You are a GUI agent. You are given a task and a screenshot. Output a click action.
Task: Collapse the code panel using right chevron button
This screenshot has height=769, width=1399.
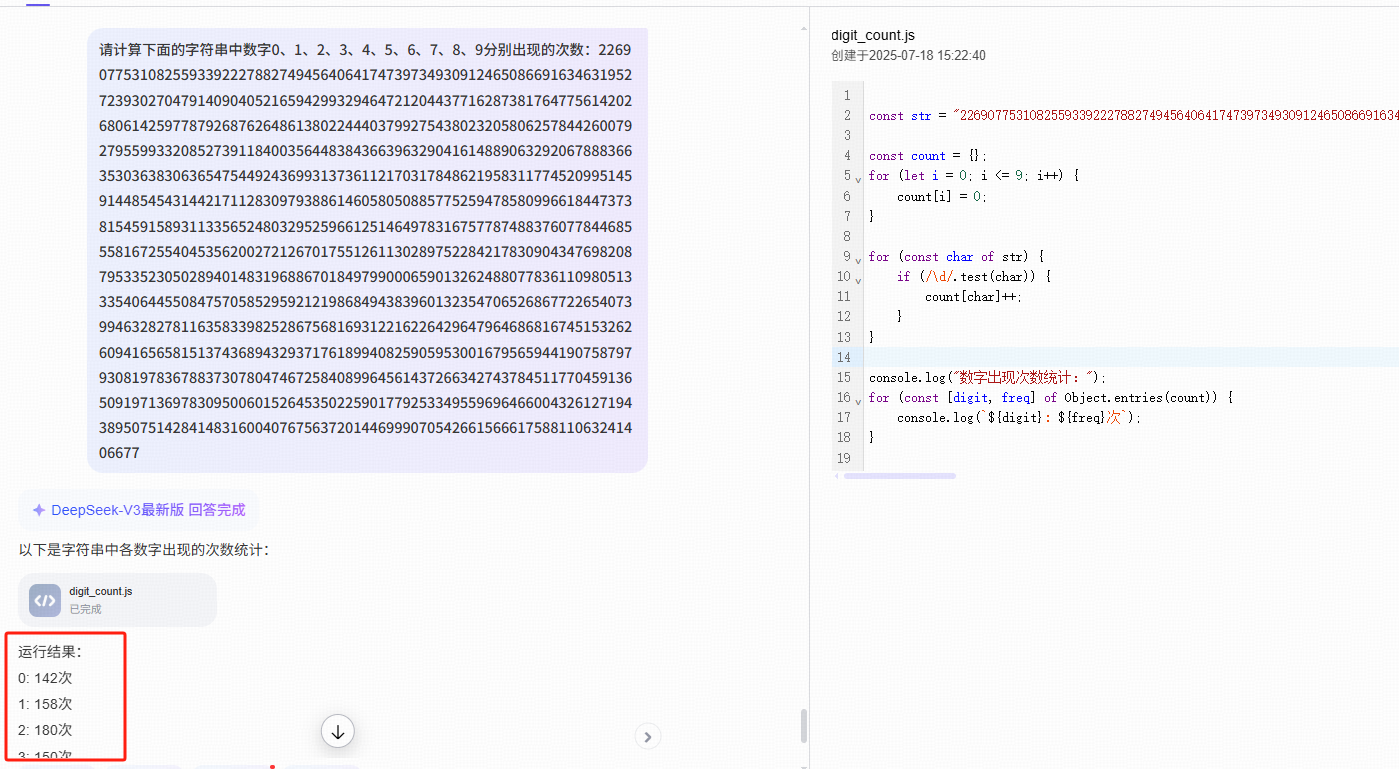coord(648,737)
